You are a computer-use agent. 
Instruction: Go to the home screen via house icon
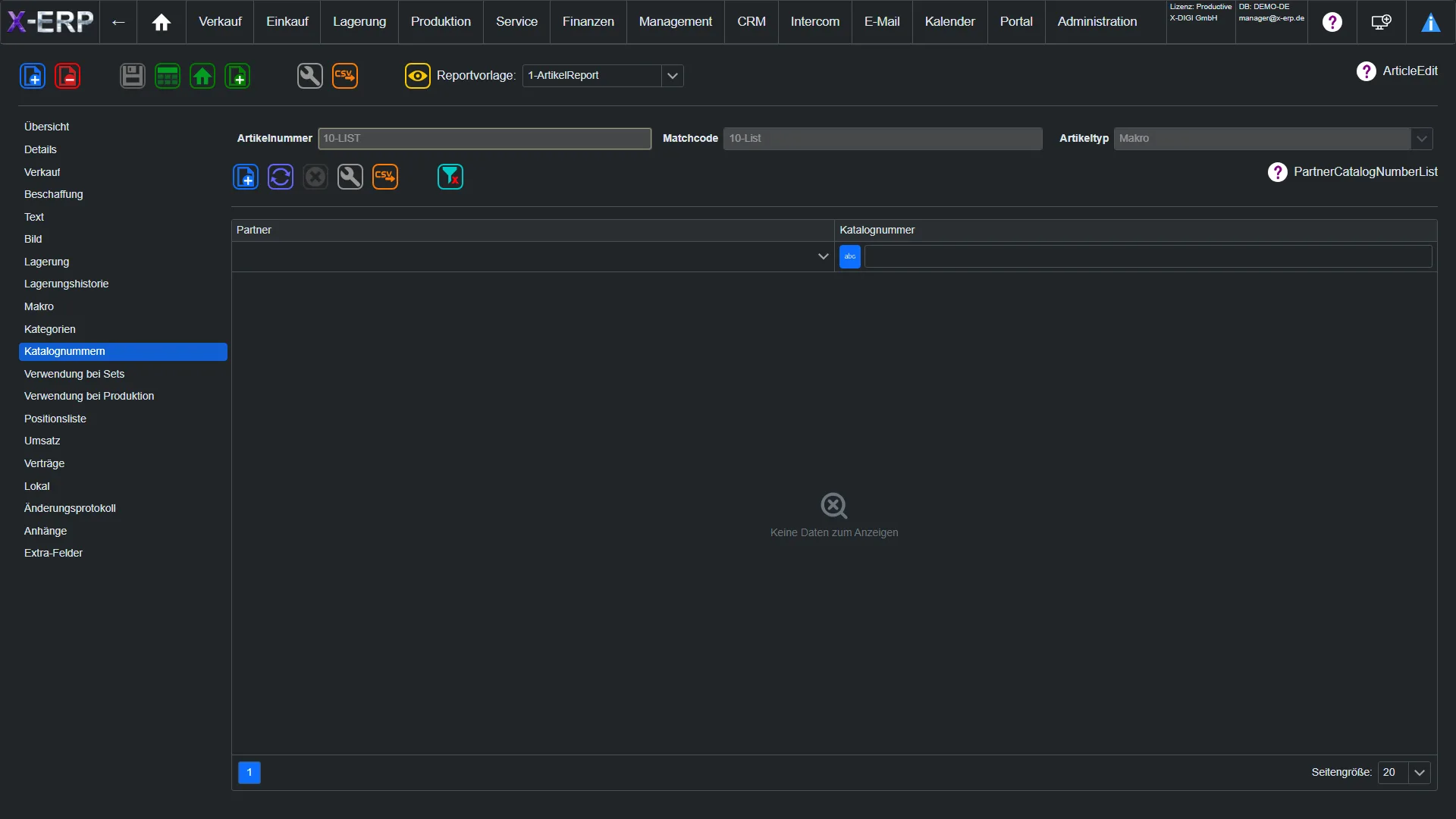(162, 22)
